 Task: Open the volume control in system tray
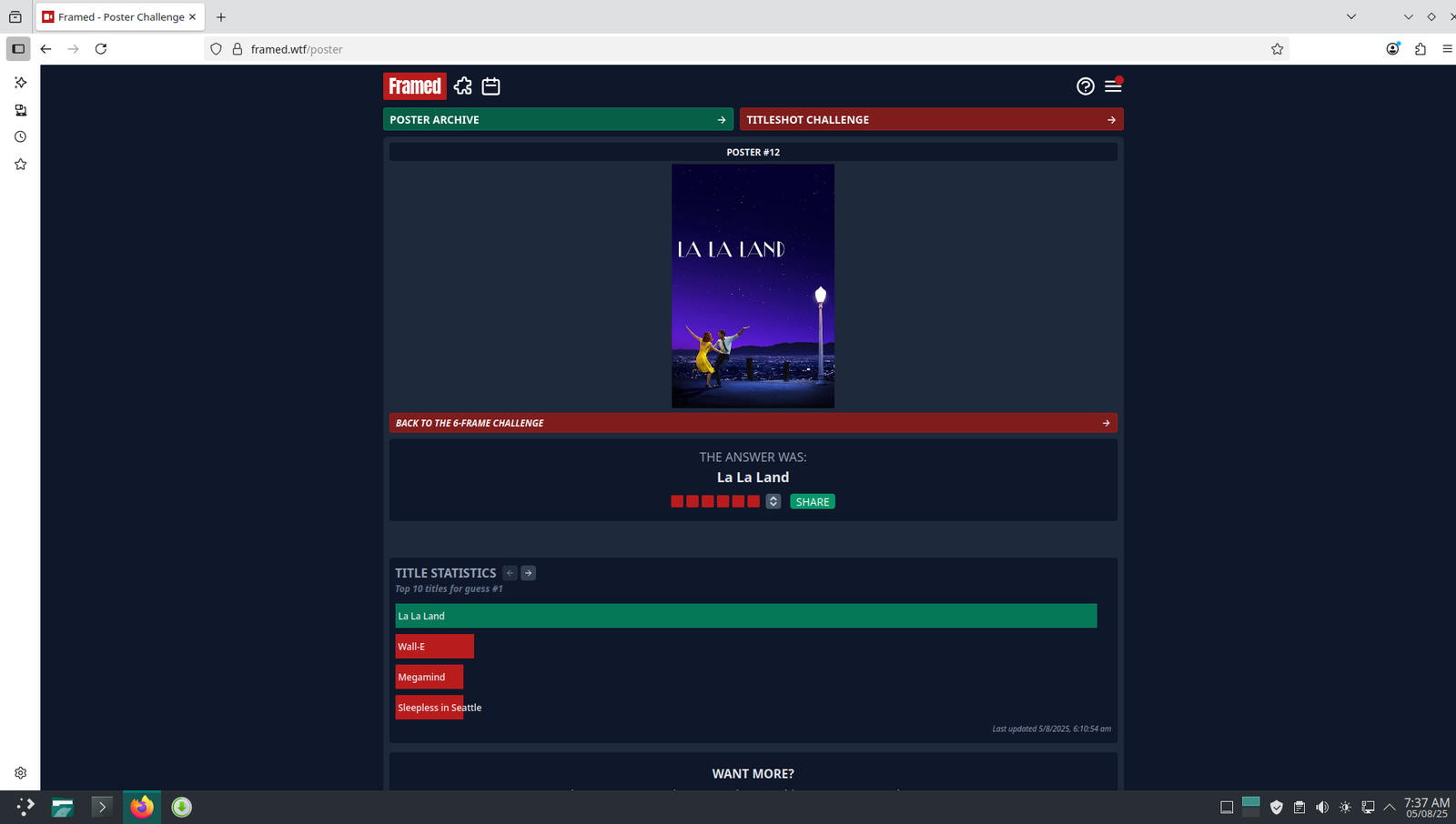tap(1322, 808)
